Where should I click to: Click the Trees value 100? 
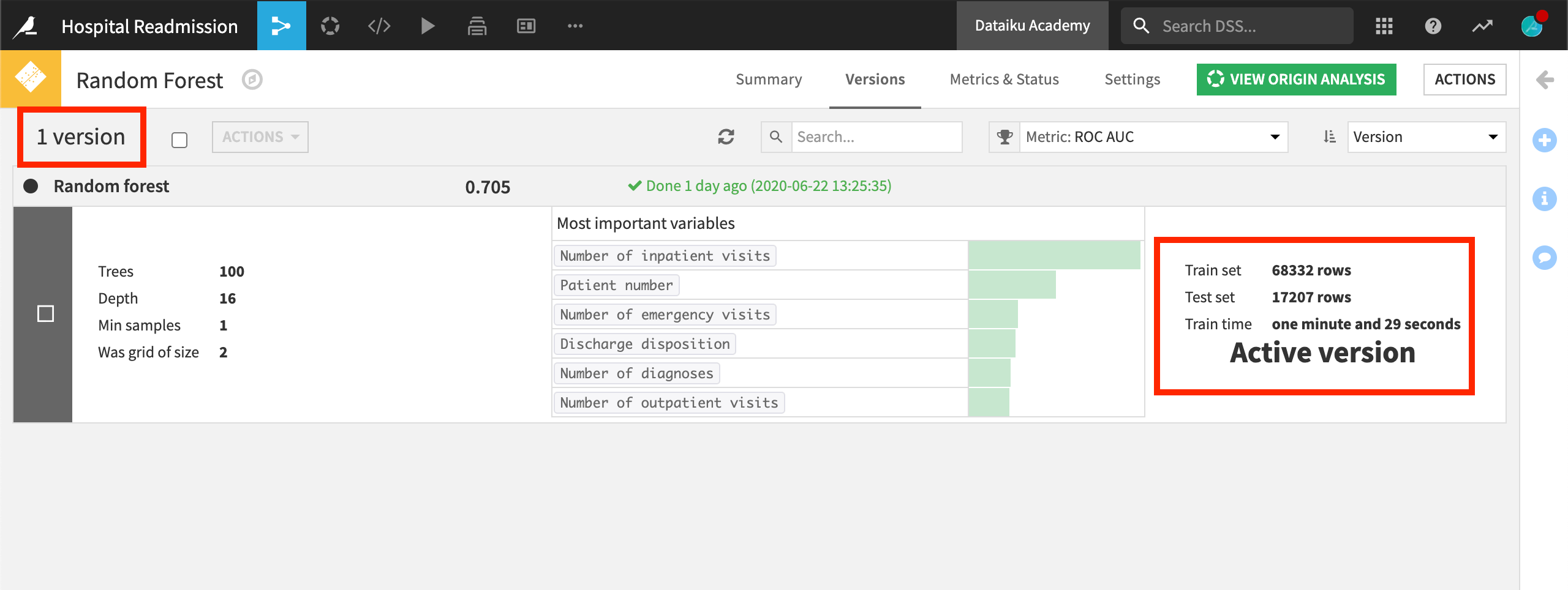(232, 272)
